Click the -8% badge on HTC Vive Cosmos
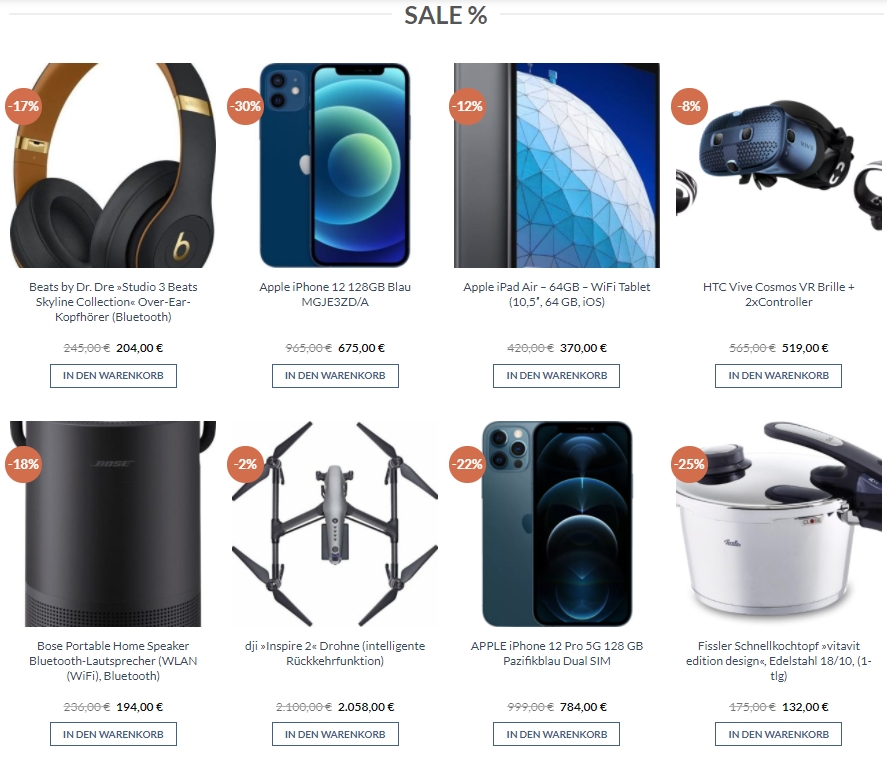This screenshot has height=763, width=887. [689, 106]
